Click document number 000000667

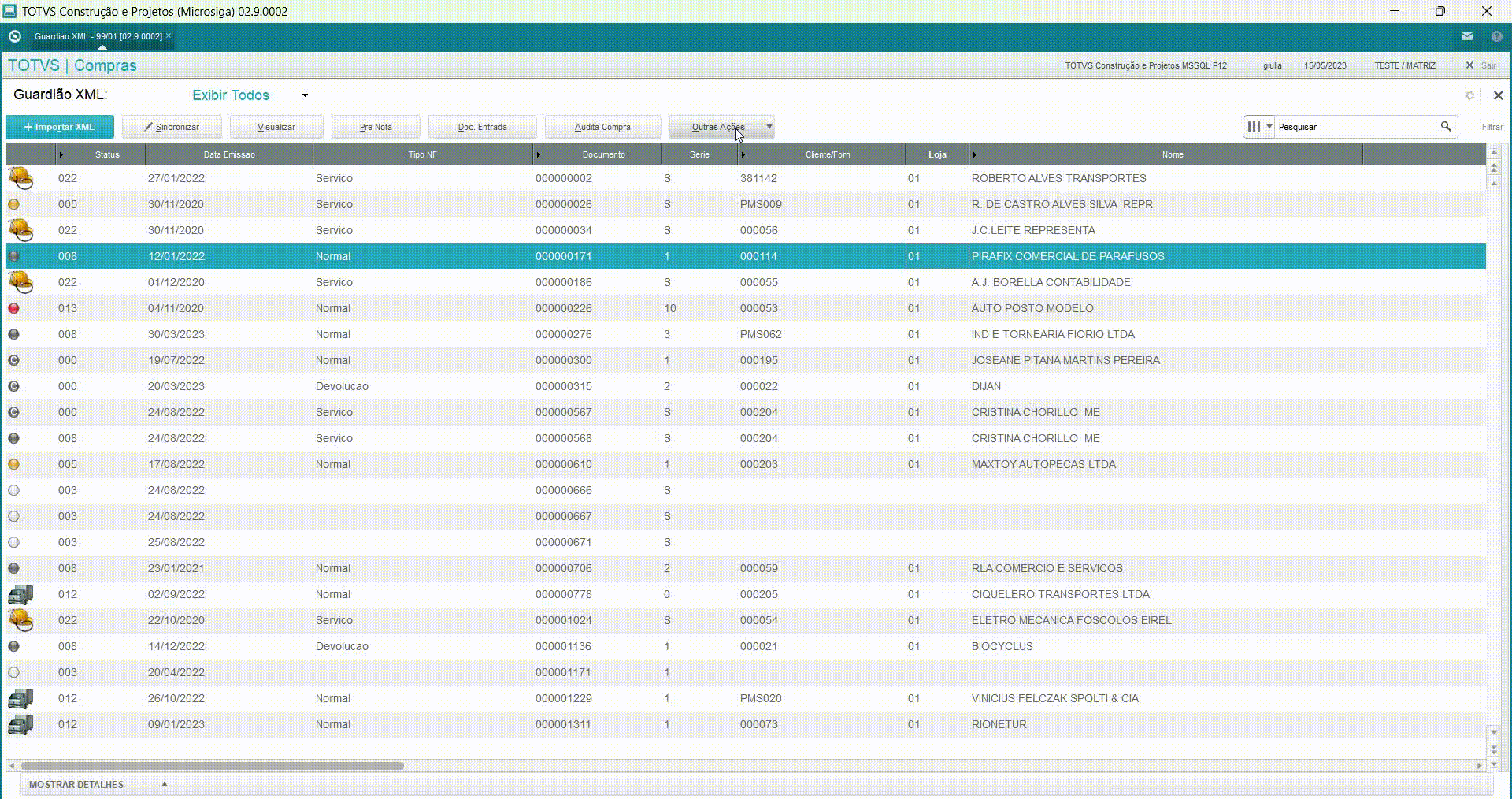pyautogui.click(x=564, y=516)
